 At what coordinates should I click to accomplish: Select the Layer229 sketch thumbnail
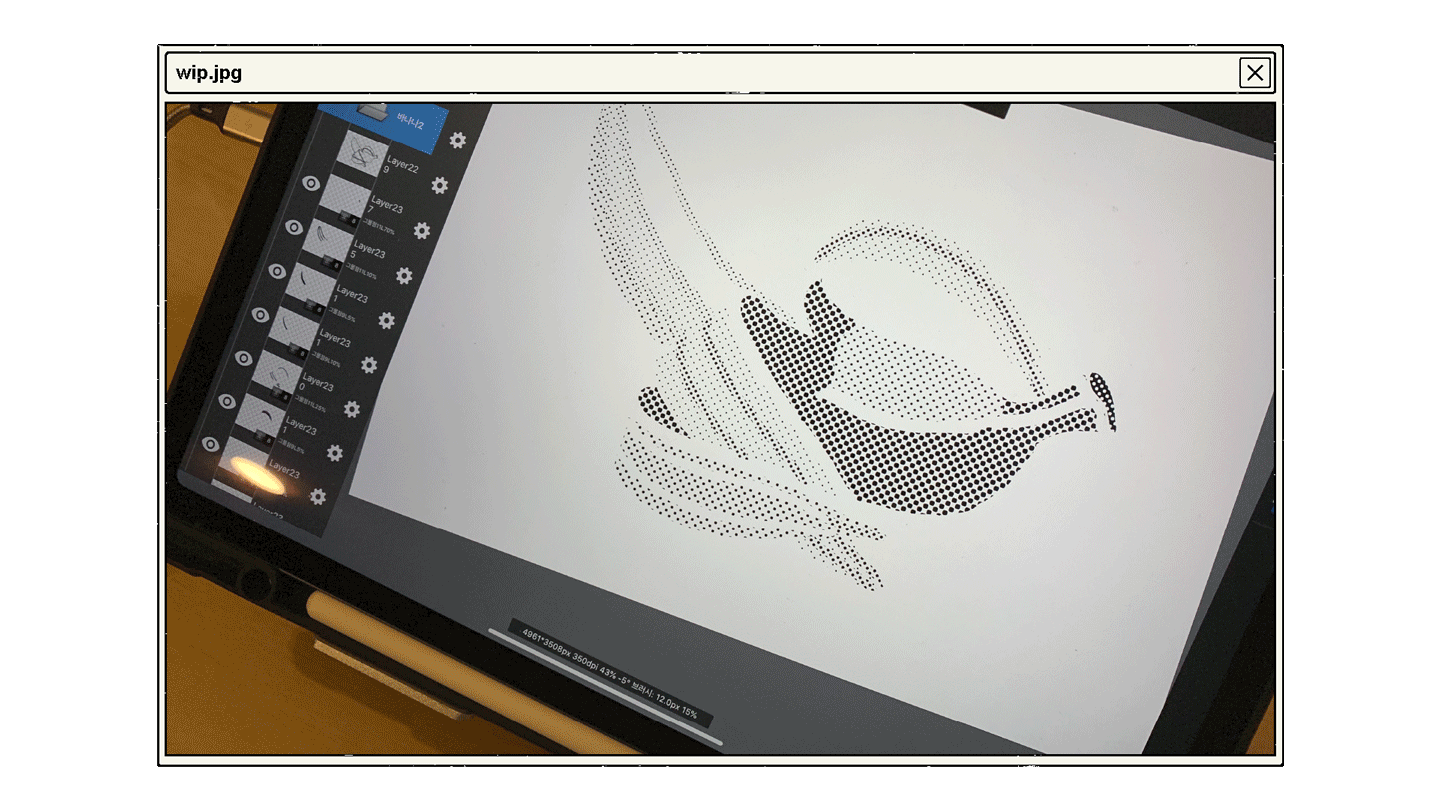pos(362,153)
